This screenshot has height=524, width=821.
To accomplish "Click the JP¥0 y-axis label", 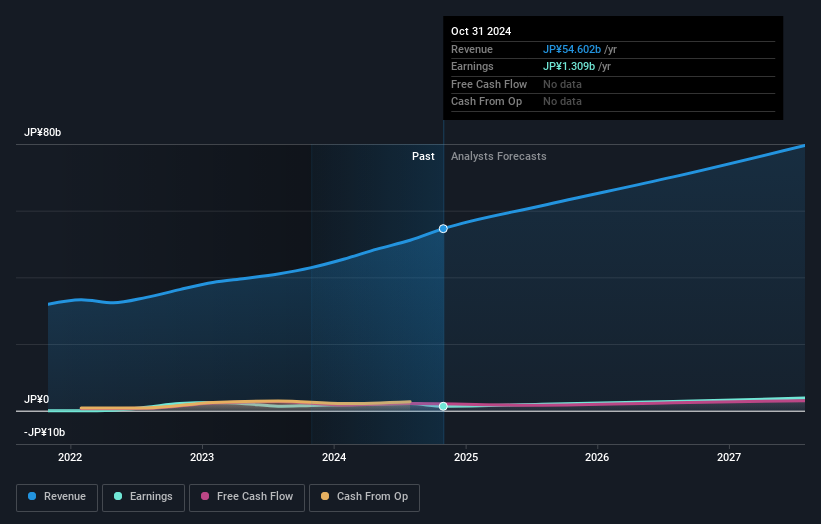I will 36,399.
